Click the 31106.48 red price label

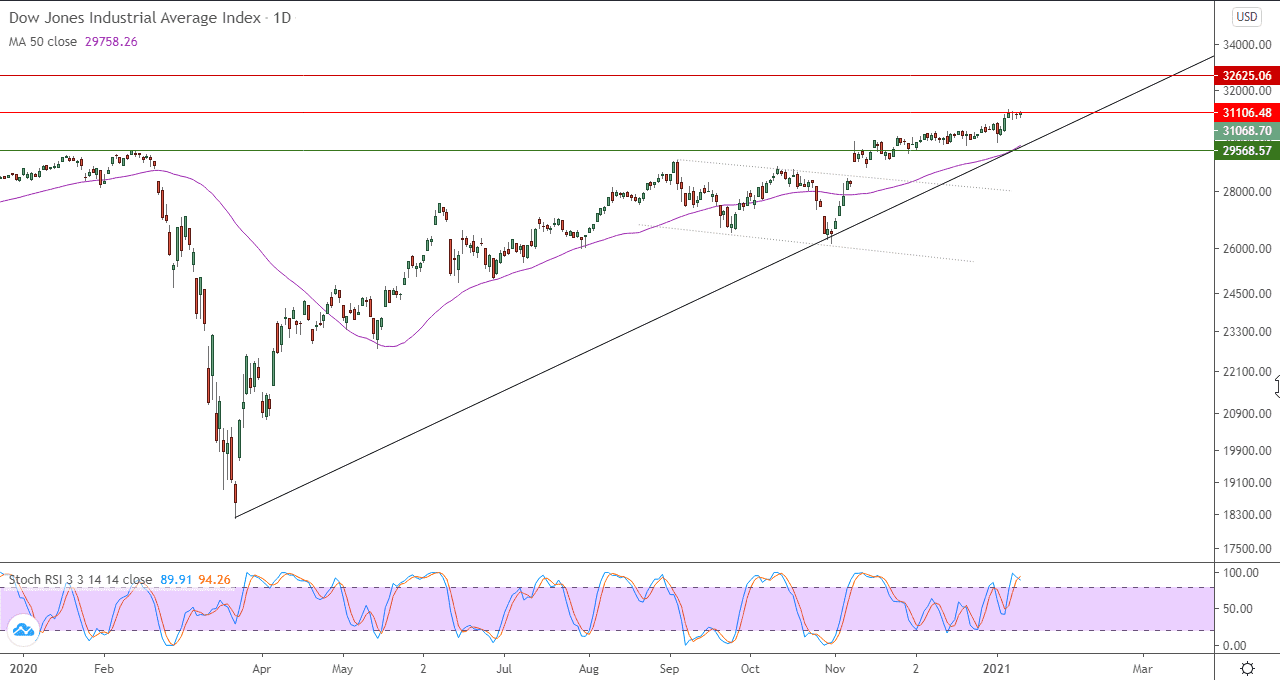point(1246,113)
